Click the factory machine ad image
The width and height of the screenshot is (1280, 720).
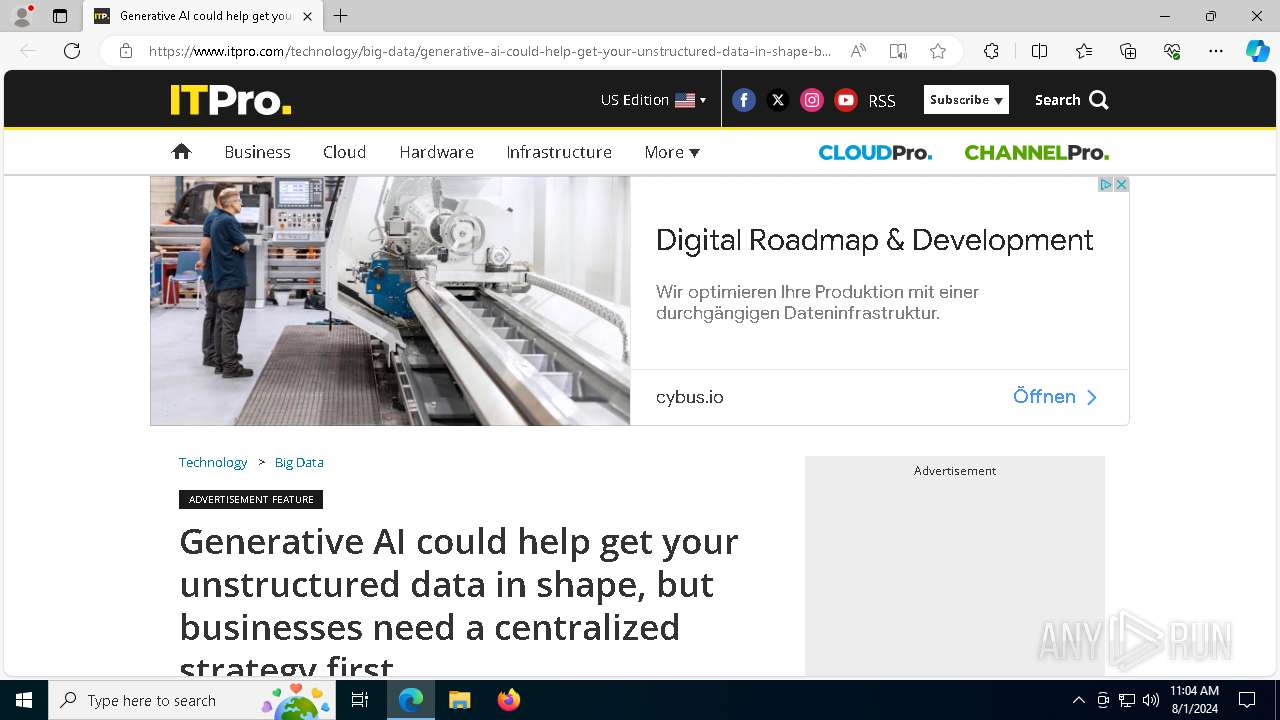point(390,301)
